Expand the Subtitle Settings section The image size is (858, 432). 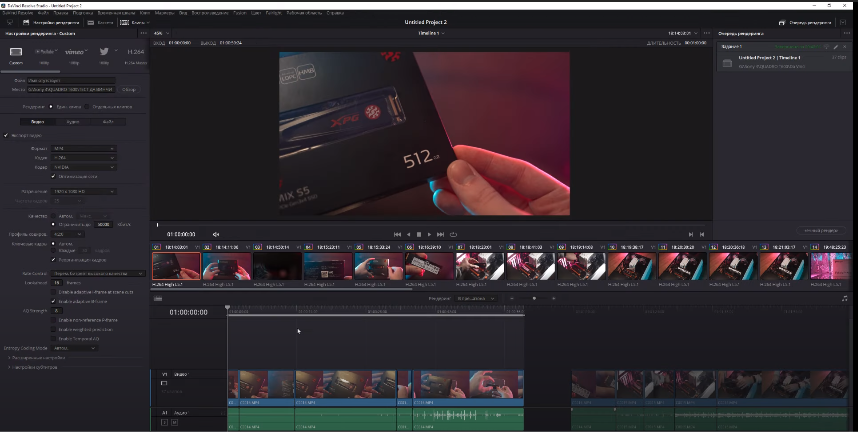click(33, 367)
